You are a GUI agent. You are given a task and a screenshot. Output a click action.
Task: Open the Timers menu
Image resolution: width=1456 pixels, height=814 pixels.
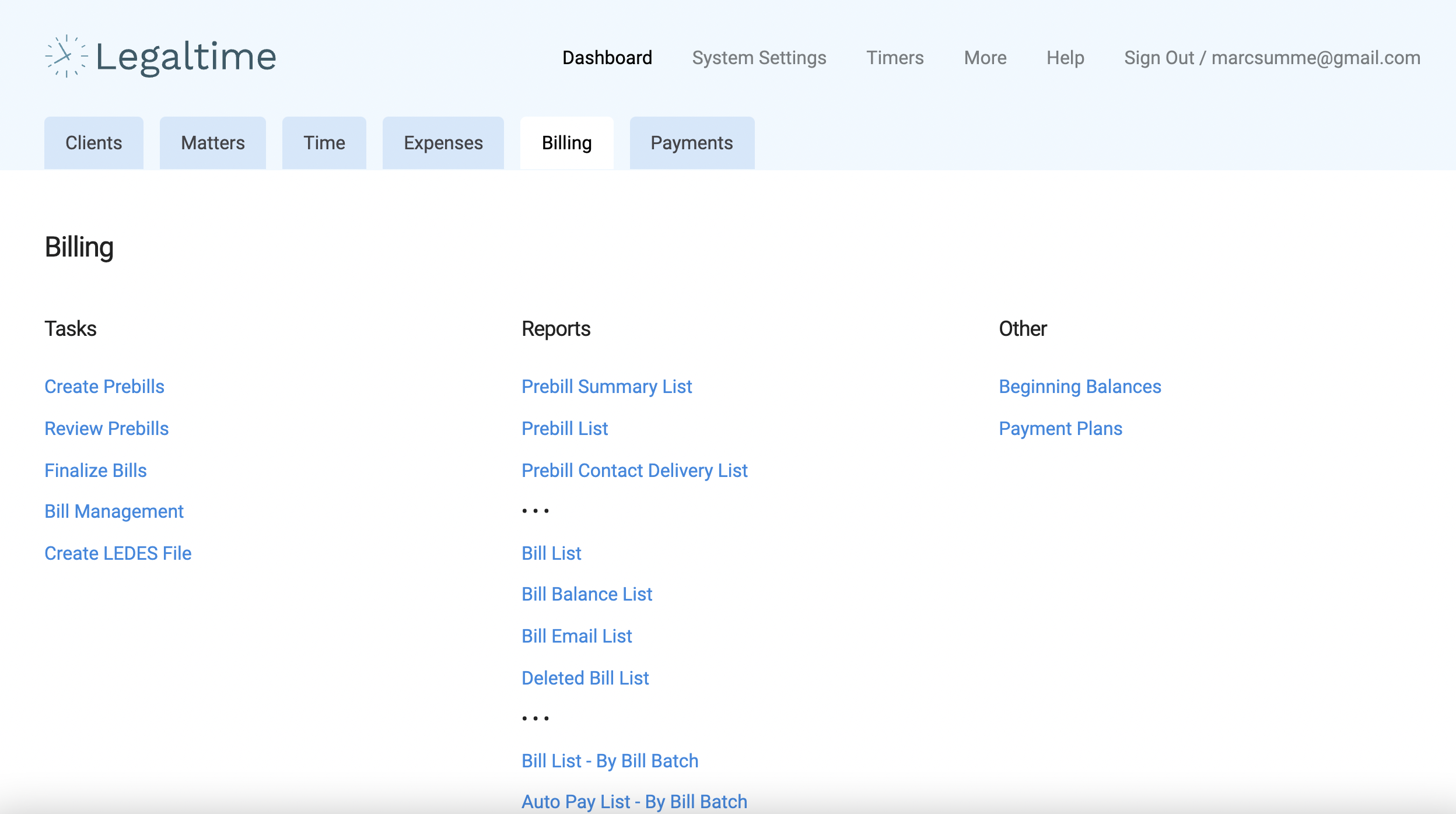[x=895, y=58]
